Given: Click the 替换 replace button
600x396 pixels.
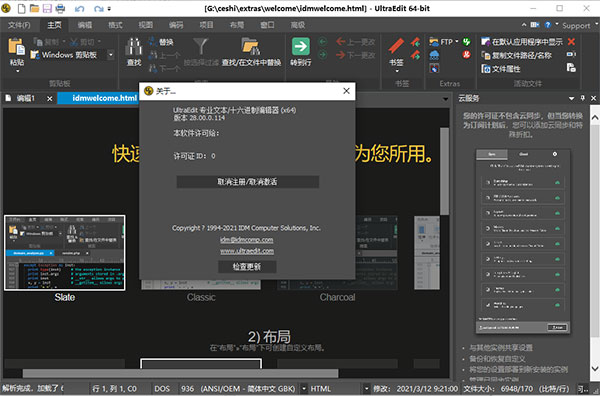Looking at the screenshot, I should 161,42.
